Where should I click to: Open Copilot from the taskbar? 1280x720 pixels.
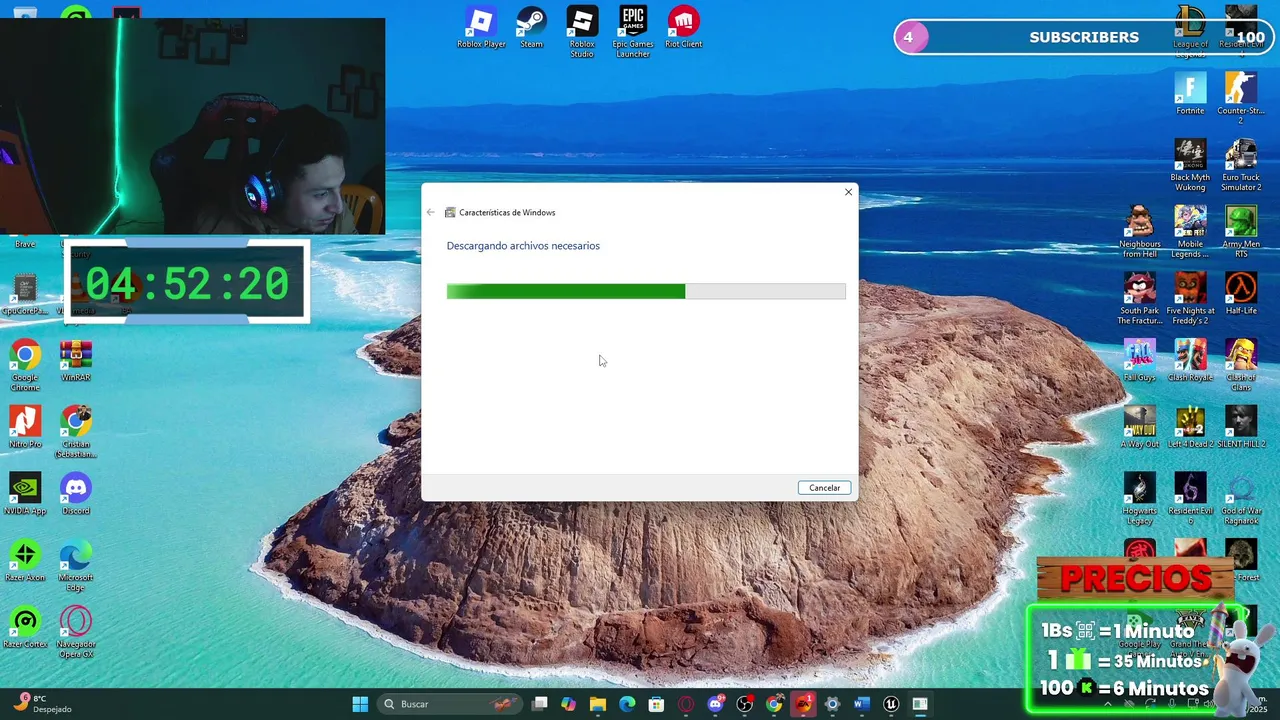[569, 704]
